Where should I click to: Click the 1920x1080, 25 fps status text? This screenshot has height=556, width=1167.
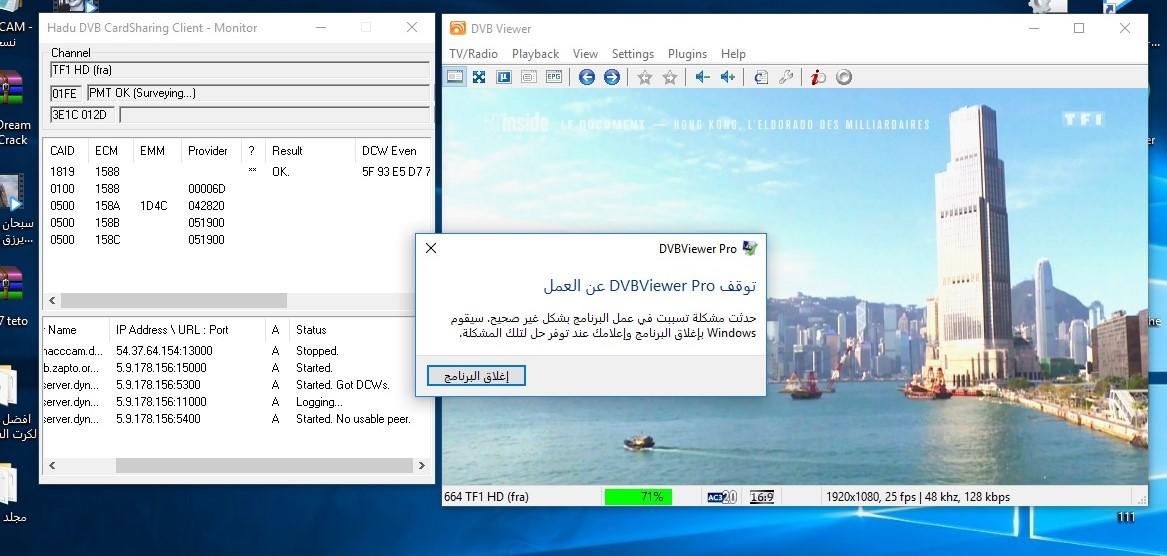[917, 496]
